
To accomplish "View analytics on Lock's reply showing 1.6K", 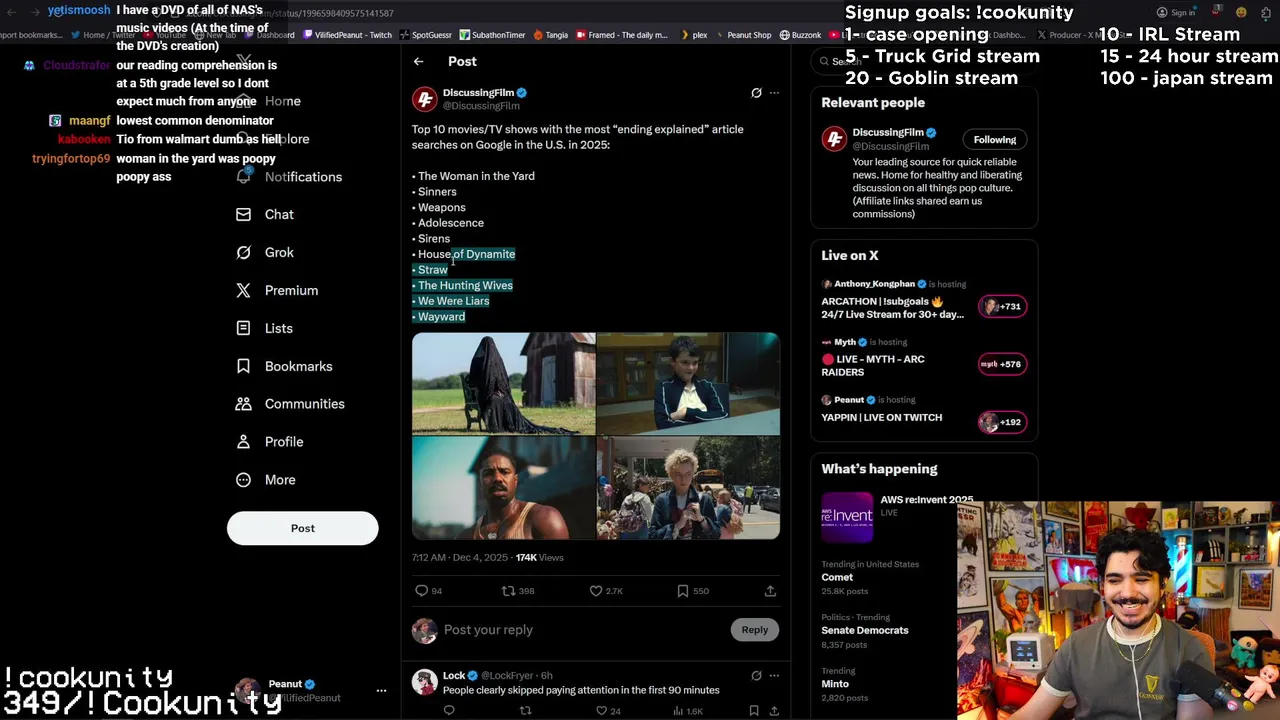I will pos(688,711).
